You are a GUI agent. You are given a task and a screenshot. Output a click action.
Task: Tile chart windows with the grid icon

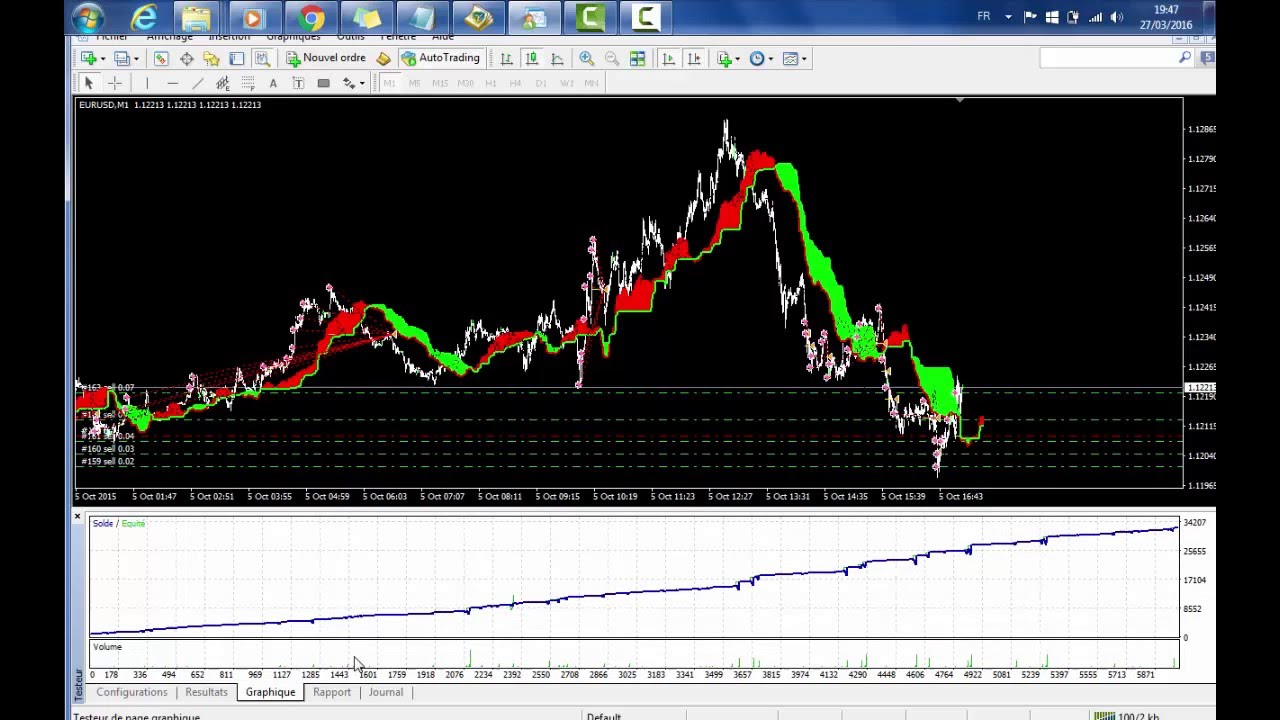(637, 58)
